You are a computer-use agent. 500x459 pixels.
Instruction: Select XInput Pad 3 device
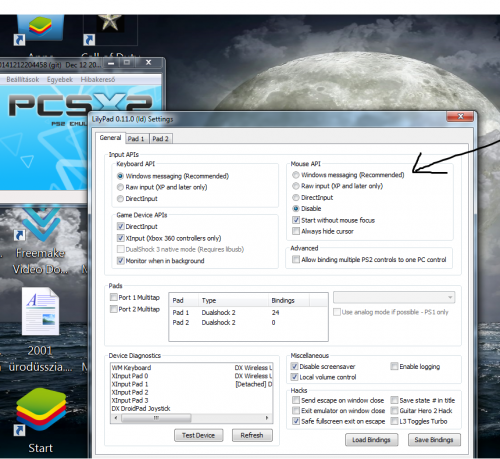[130, 400]
